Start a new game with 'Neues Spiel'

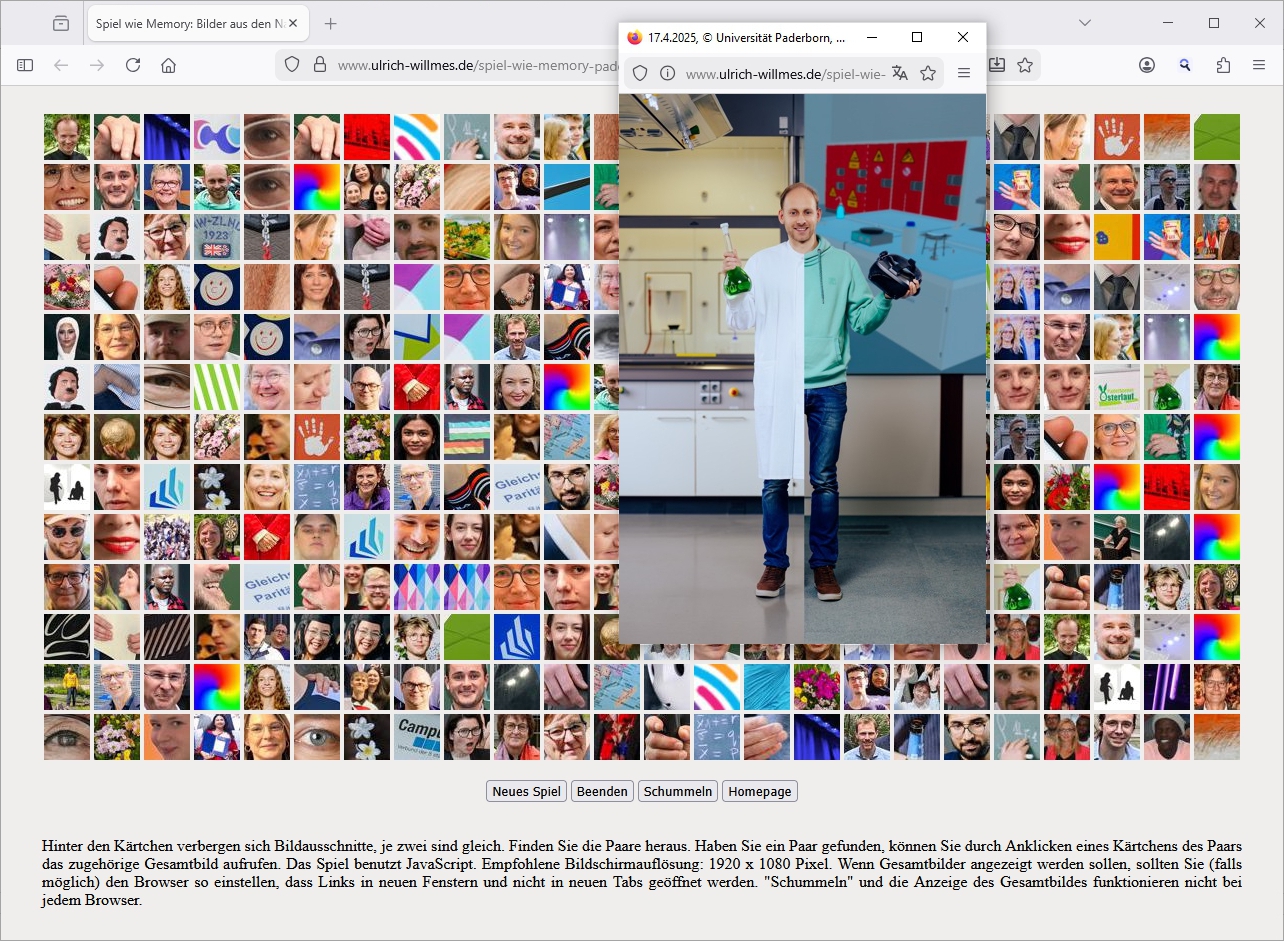(527, 791)
